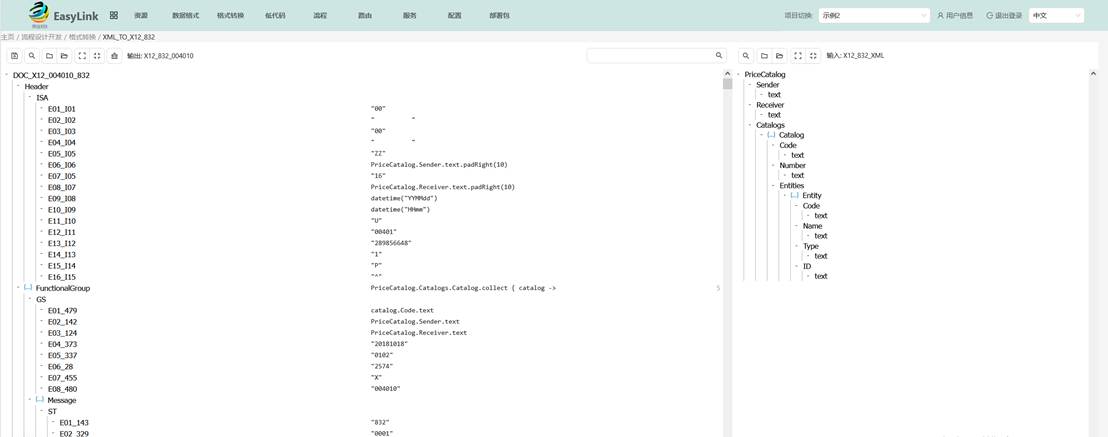Open the 数据格式 menu
Image resolution: width=1108 pixels, height=437 pixels.
pyautogui.click(x=185, y=16)
